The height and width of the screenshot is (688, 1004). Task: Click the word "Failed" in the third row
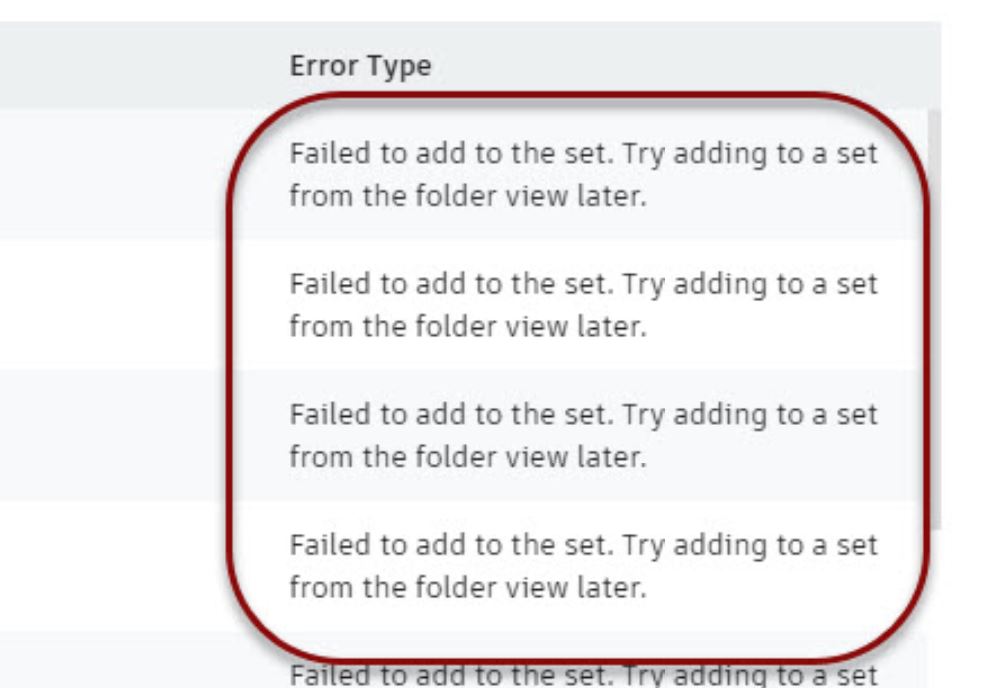pos(330,414)
